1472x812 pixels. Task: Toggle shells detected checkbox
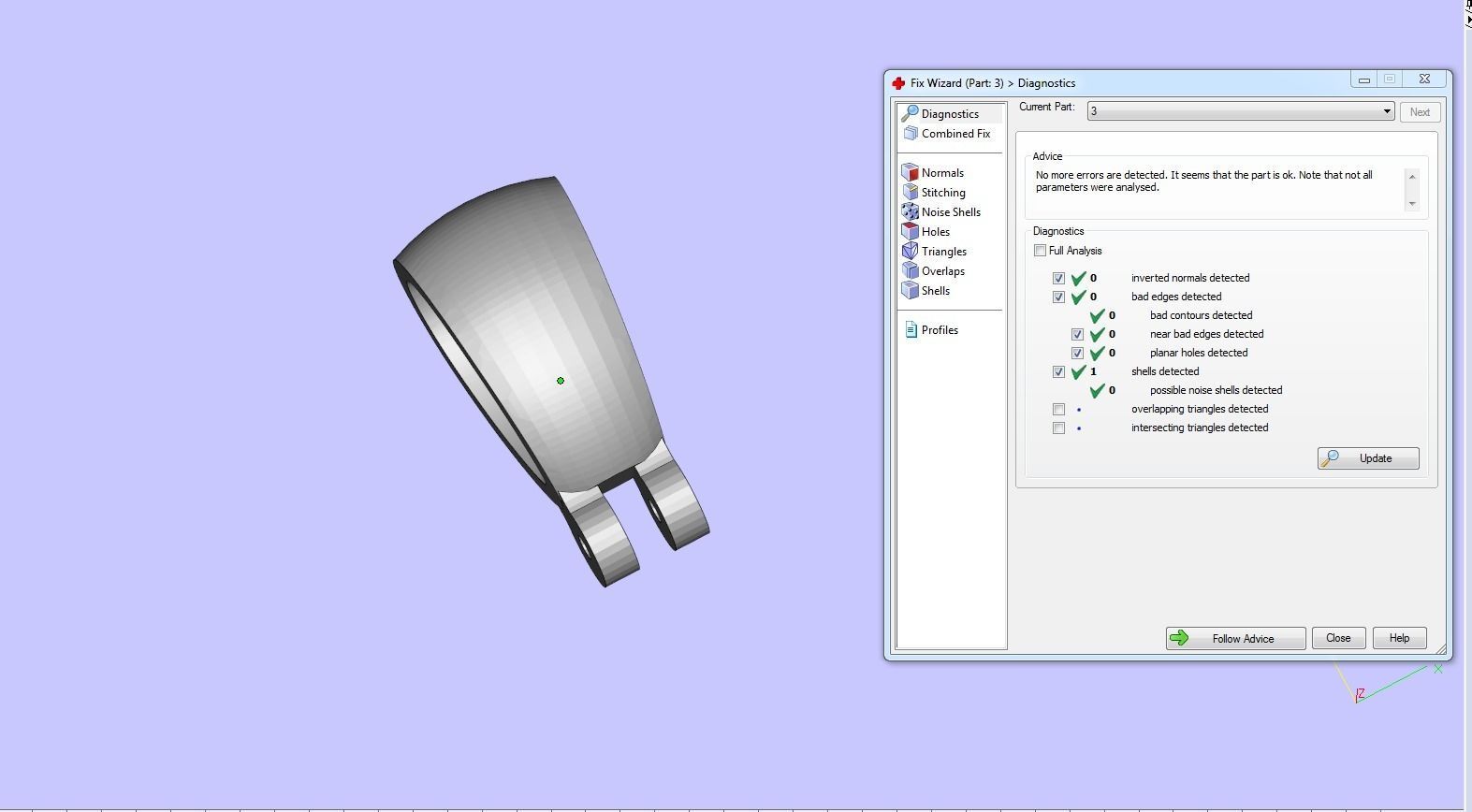click(x=1058, y=371)
